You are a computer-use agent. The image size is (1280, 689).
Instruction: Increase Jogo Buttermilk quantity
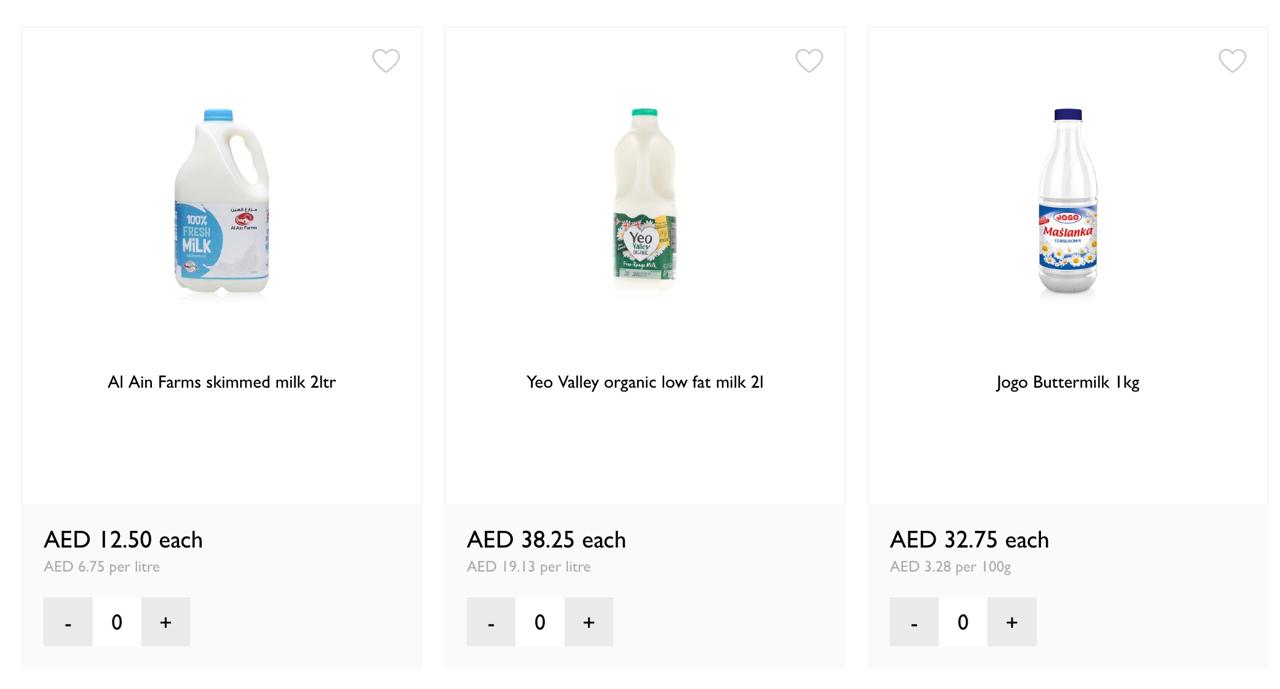tap(1012, 622)
